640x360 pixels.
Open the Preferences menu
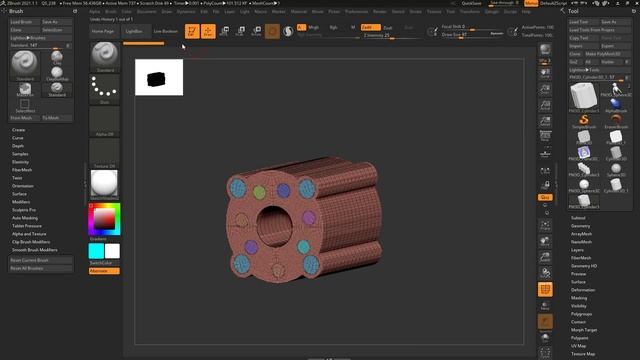tap(356, 11)
